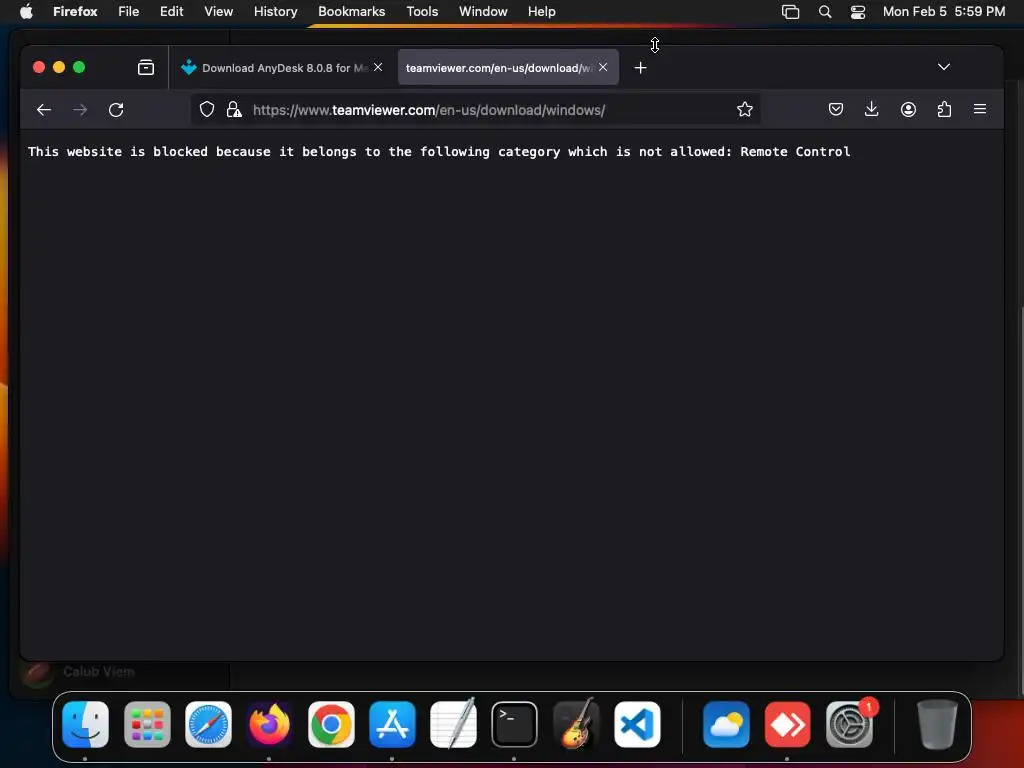Open the File menu
The image size is (1024, 768).
pos(128,11)
